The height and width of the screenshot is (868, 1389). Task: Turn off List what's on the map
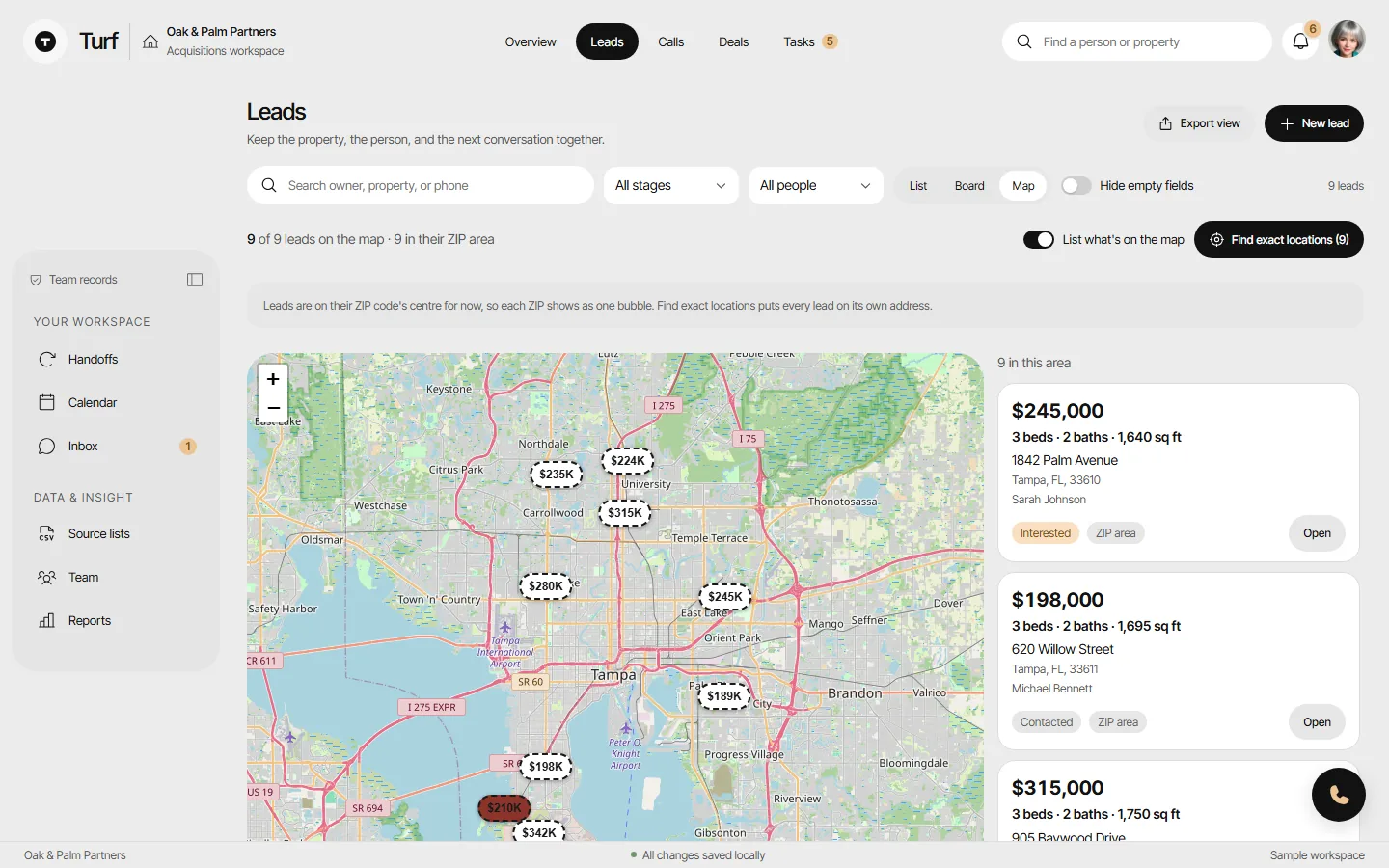point(1039,240)
